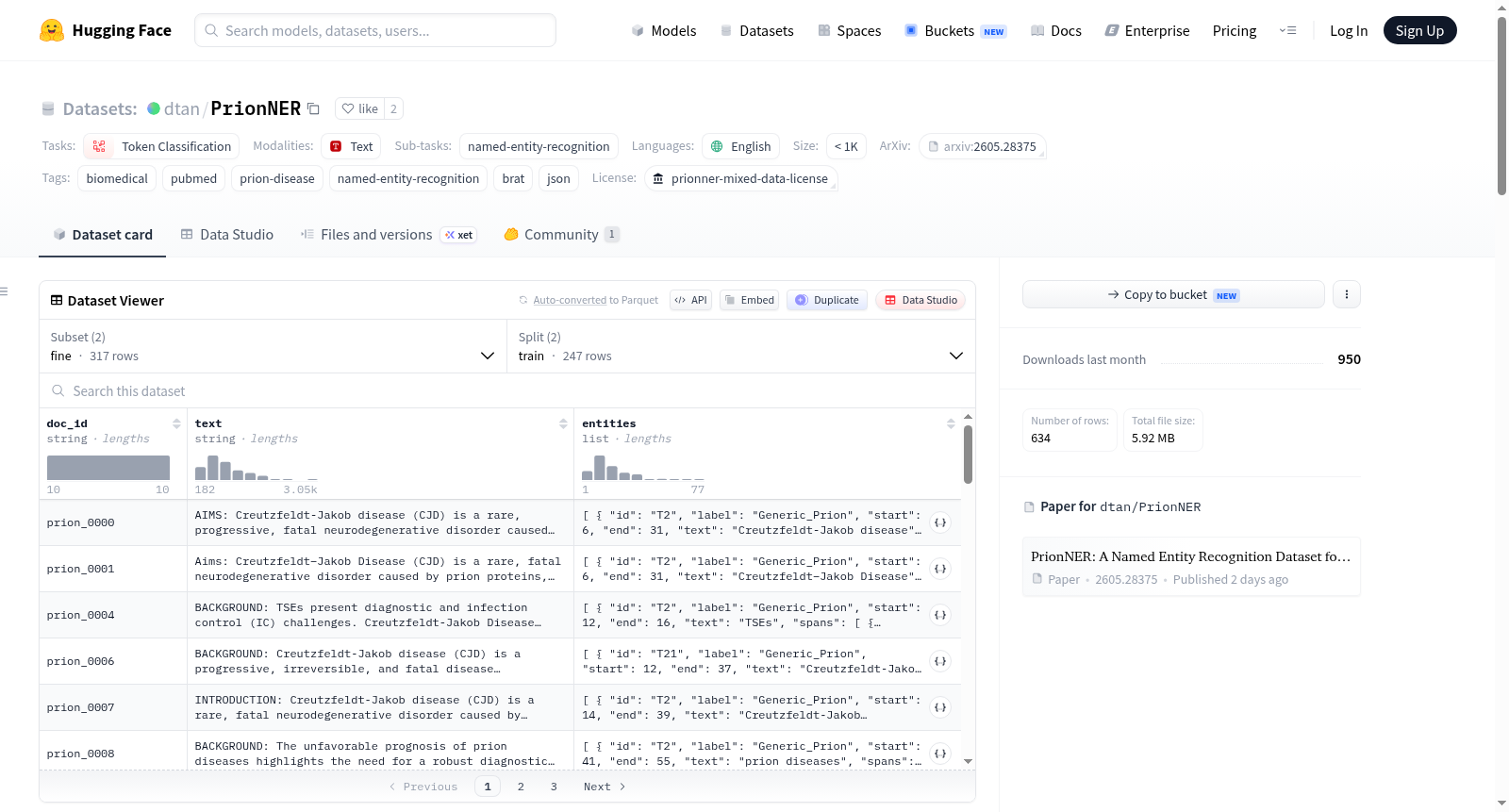Open the arxiv:2605.28375 tag
1509x812 pixels.
[982, 146]
